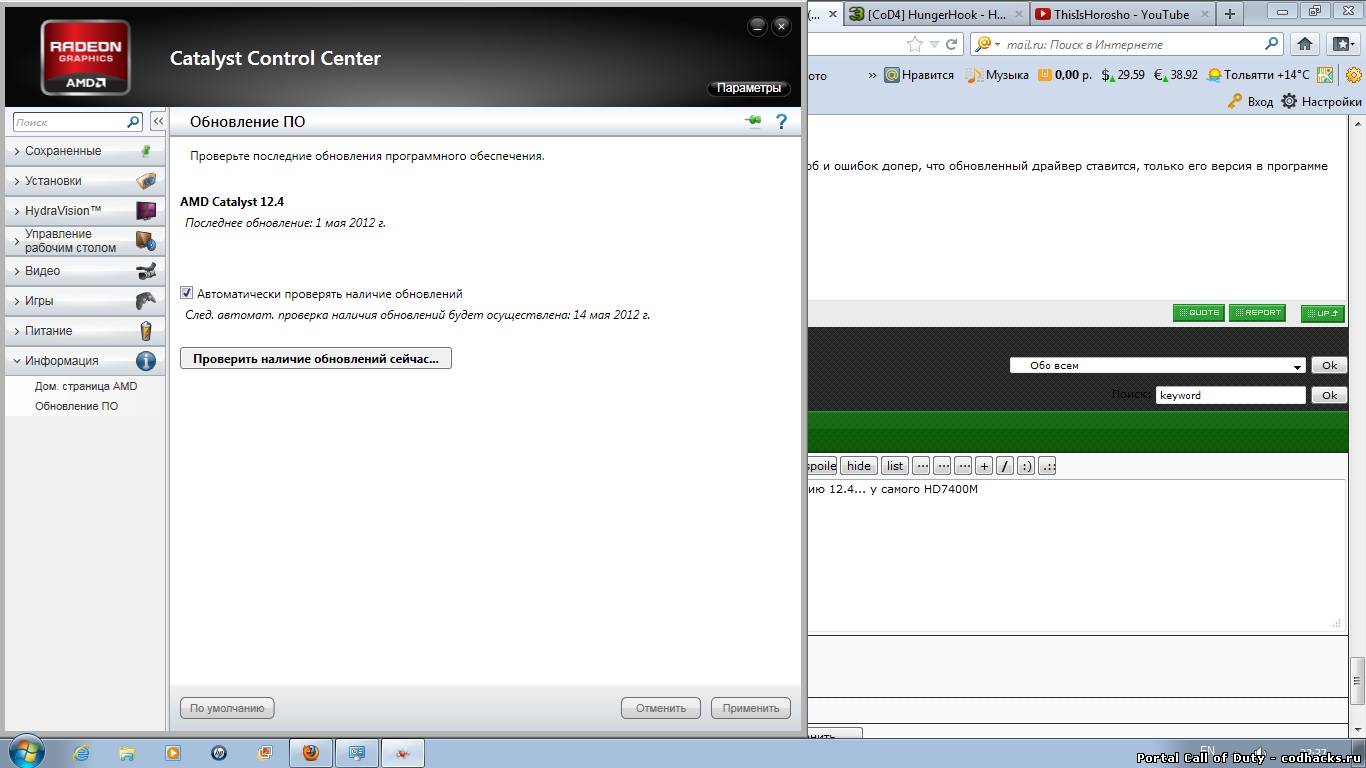Switch to [CoD4] HungerHook browser tab
This screenshot has height=768, width=1366.
937,14
